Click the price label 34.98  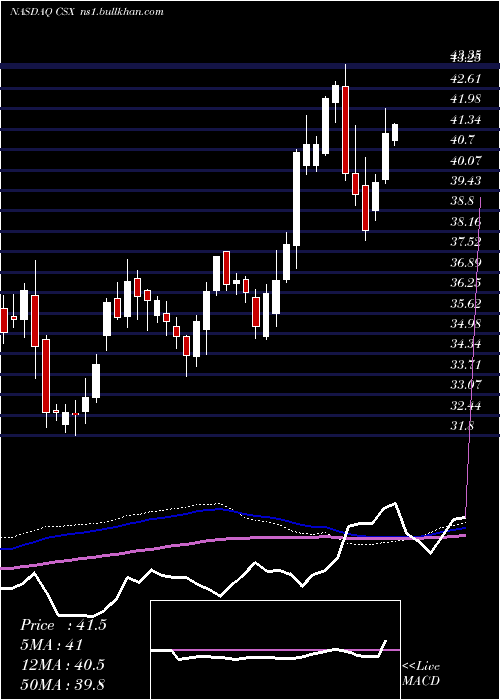466,324
